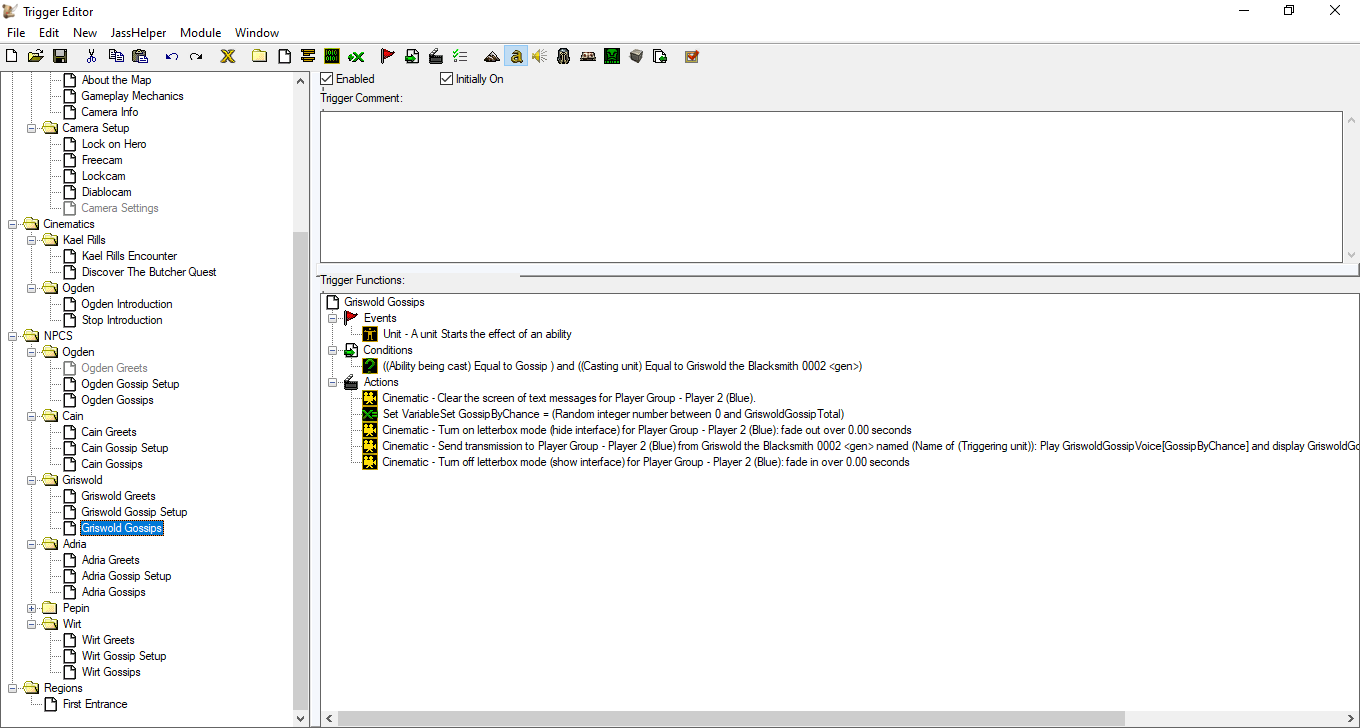Viewport: 1360px width, 728px height.
Task: Select the First Entrance trigger
Action: point(95,704)
